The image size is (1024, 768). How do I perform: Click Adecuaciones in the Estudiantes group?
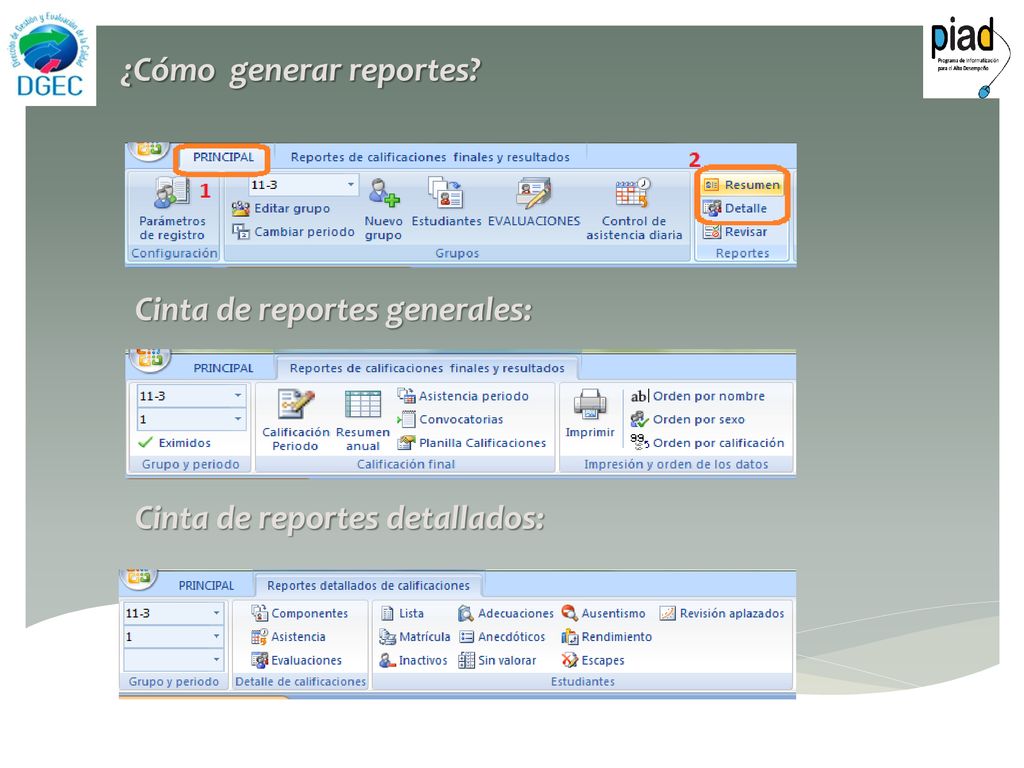pos(505,613)
